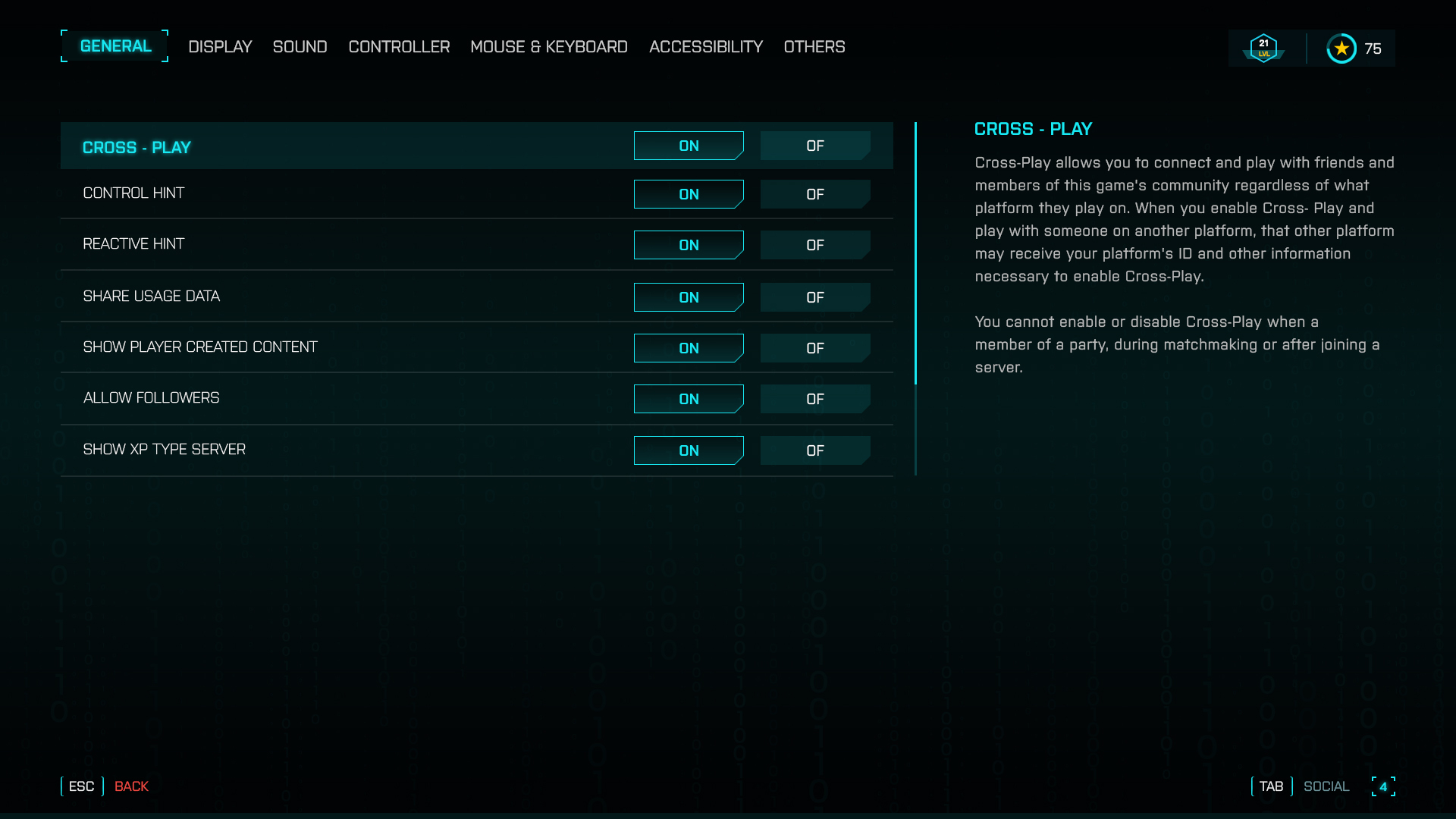The height and width of the screenshot is (819, 1456).
Task: Click the level 21 badge icon
Action: (x=1263, y=47)
